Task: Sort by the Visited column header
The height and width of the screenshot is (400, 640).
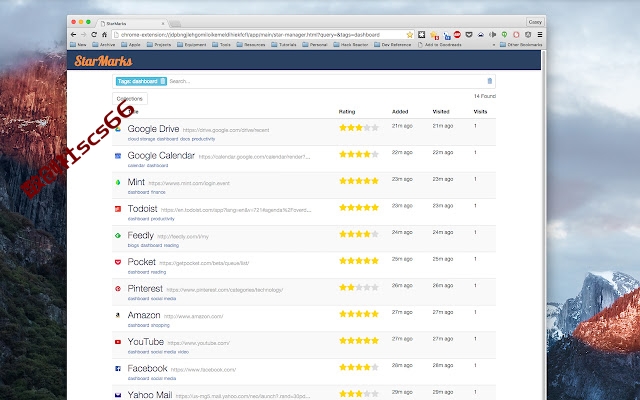Action: tap(441, 111)
